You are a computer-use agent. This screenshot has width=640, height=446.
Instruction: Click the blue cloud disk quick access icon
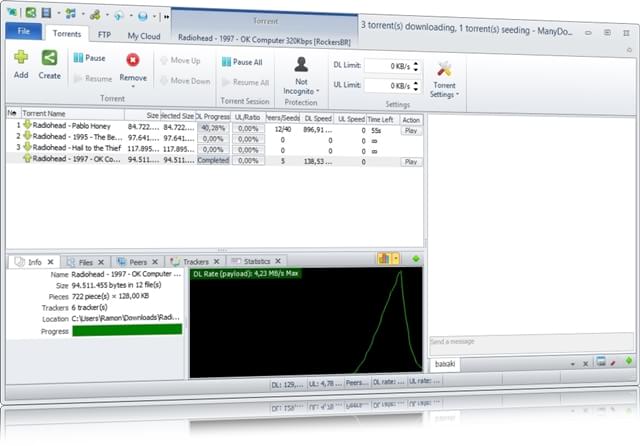click(x=142, y=16)
